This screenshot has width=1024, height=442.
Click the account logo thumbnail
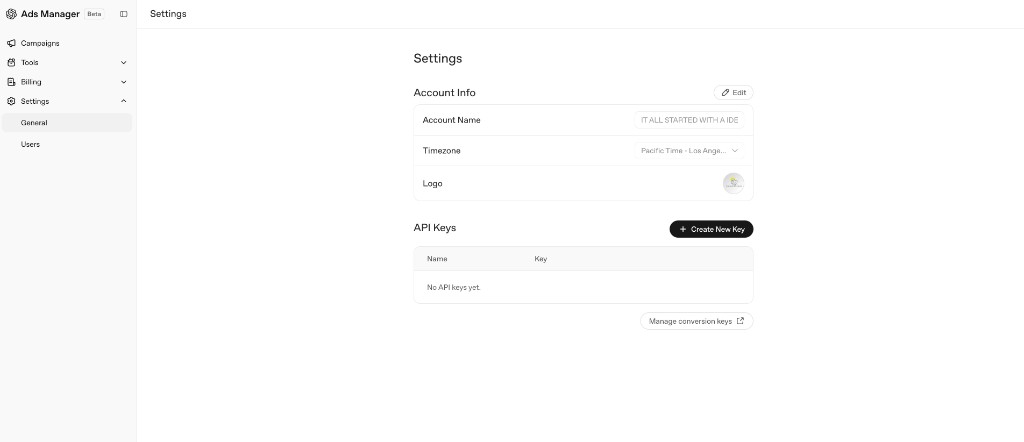click(x=733, y=183)
